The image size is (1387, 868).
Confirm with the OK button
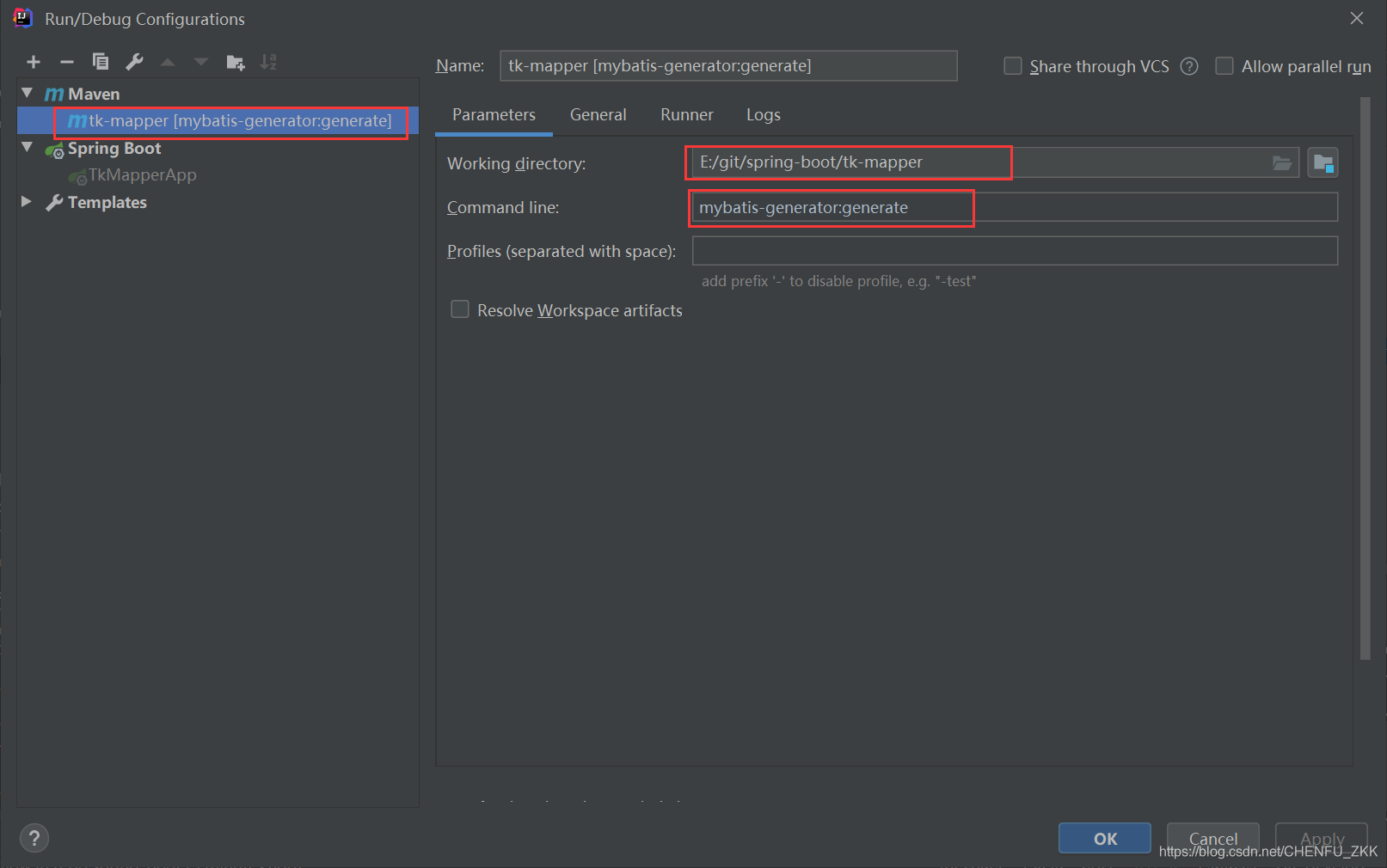click(x=1105, y=838)
